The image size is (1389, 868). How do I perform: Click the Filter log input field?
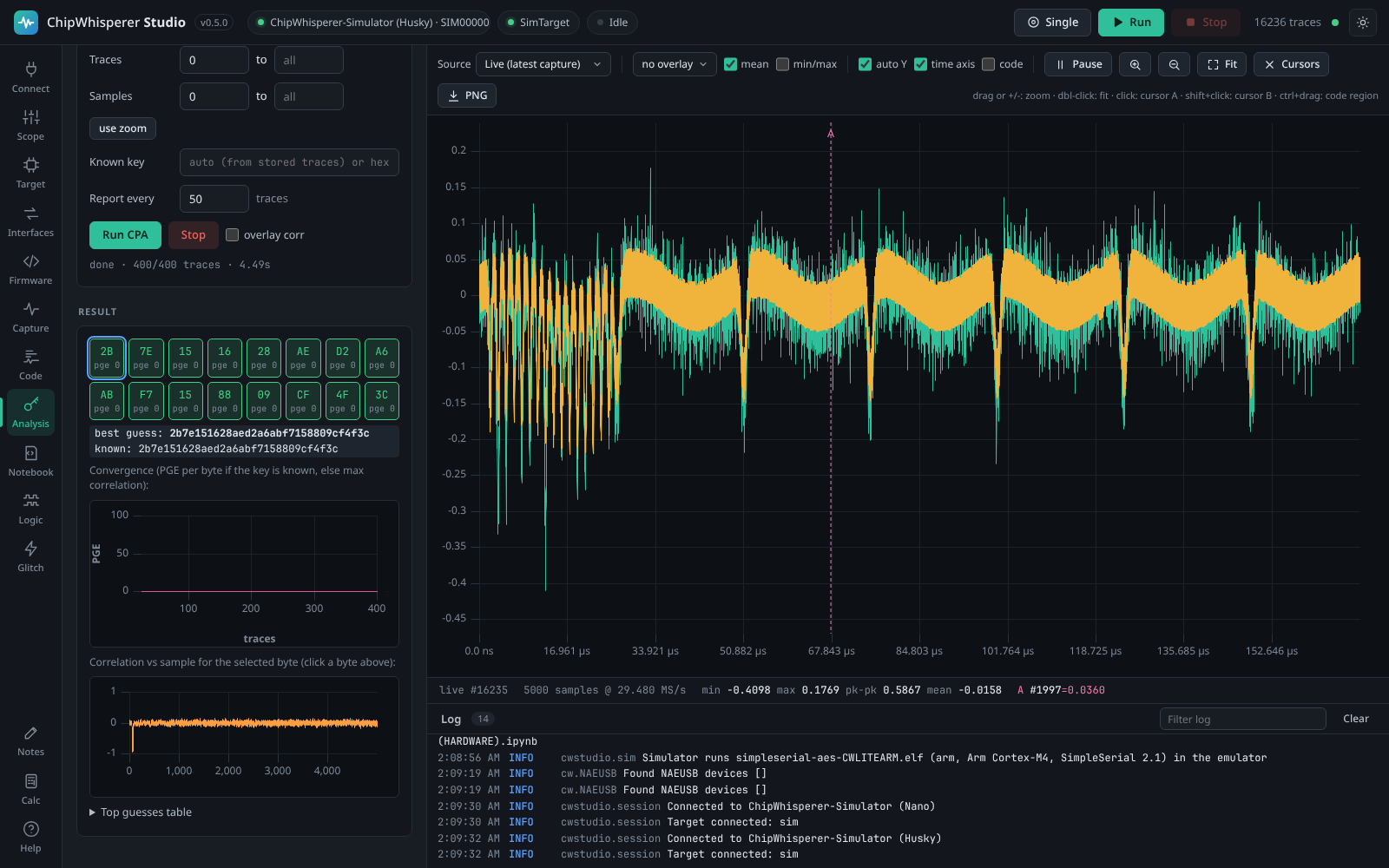click(x=1243, y=719)
